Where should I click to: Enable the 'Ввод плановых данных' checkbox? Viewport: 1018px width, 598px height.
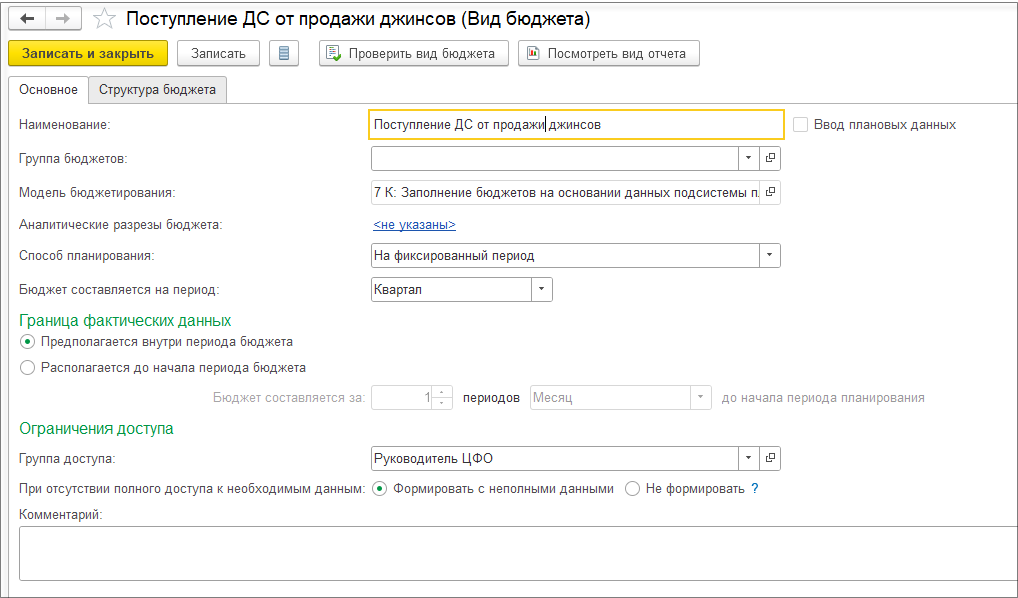(800, 125)
